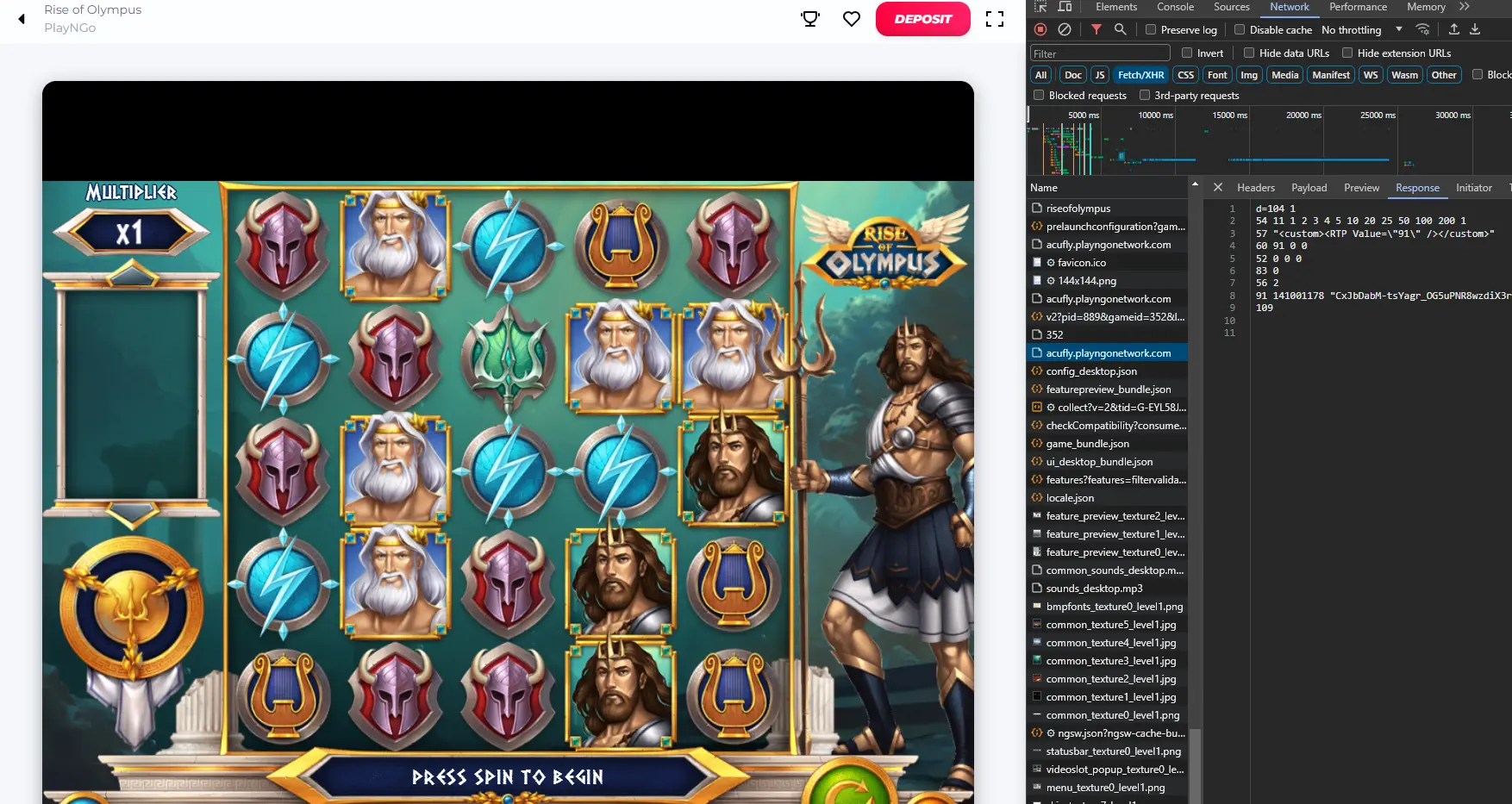This screenshot has height=804, width=1512.
Task: Select locale.json request
Action: point(1109,497)
